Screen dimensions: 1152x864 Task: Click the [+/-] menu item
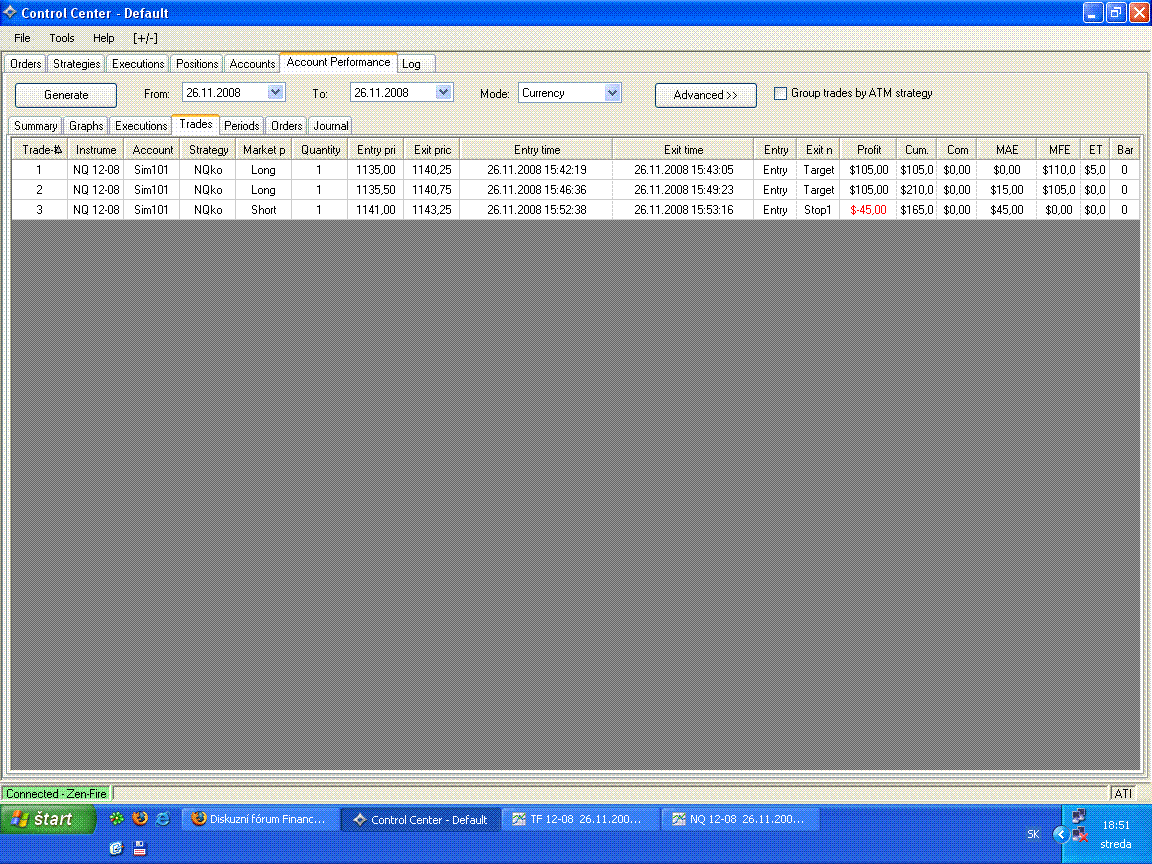click(145, 38)
